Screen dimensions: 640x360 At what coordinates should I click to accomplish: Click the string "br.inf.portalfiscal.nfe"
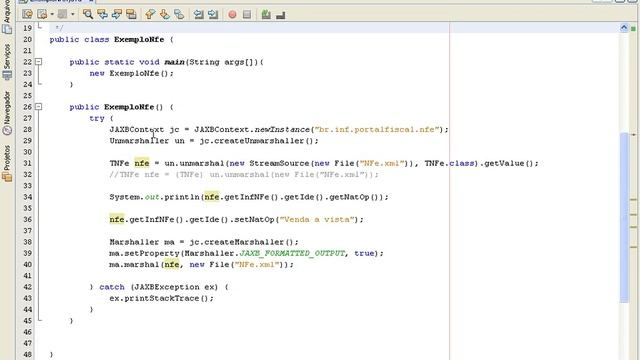377,129
